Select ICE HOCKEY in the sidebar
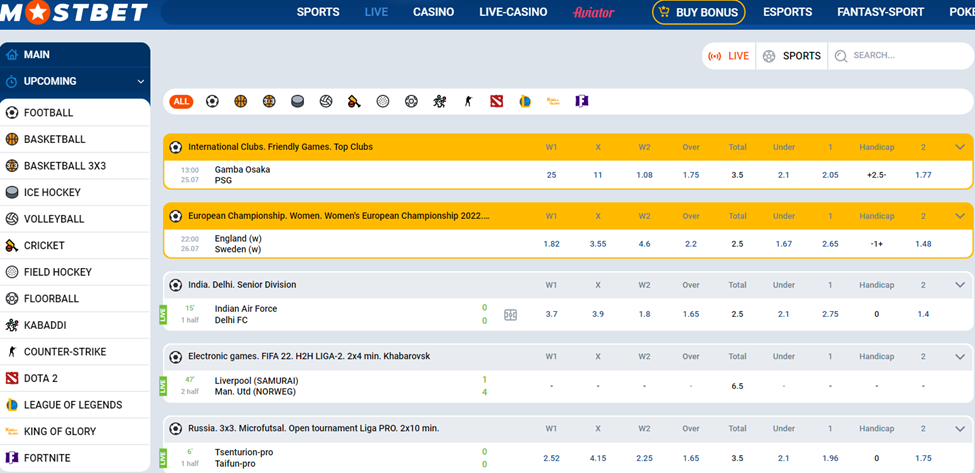The image size is (975, 473). pyautogui.click(x=75, y=193)
